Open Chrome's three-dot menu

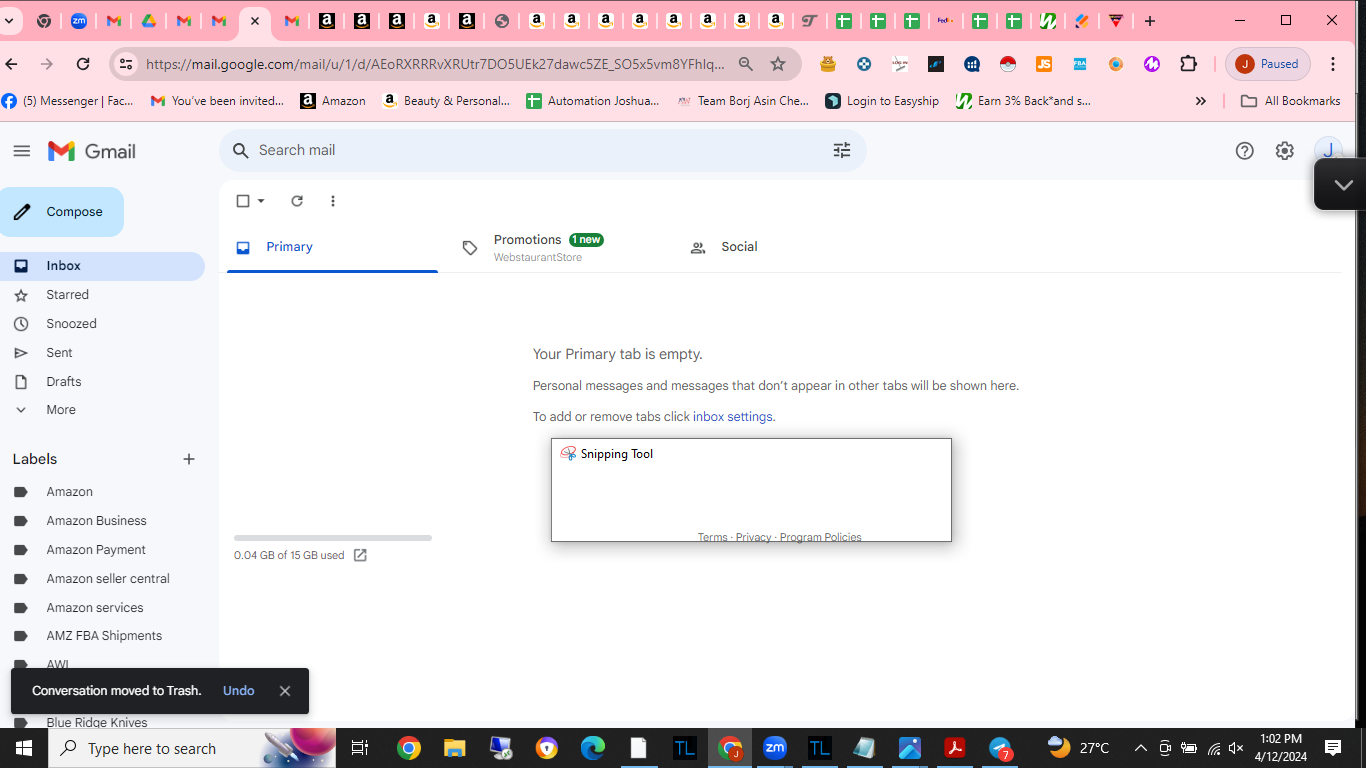1333,64
